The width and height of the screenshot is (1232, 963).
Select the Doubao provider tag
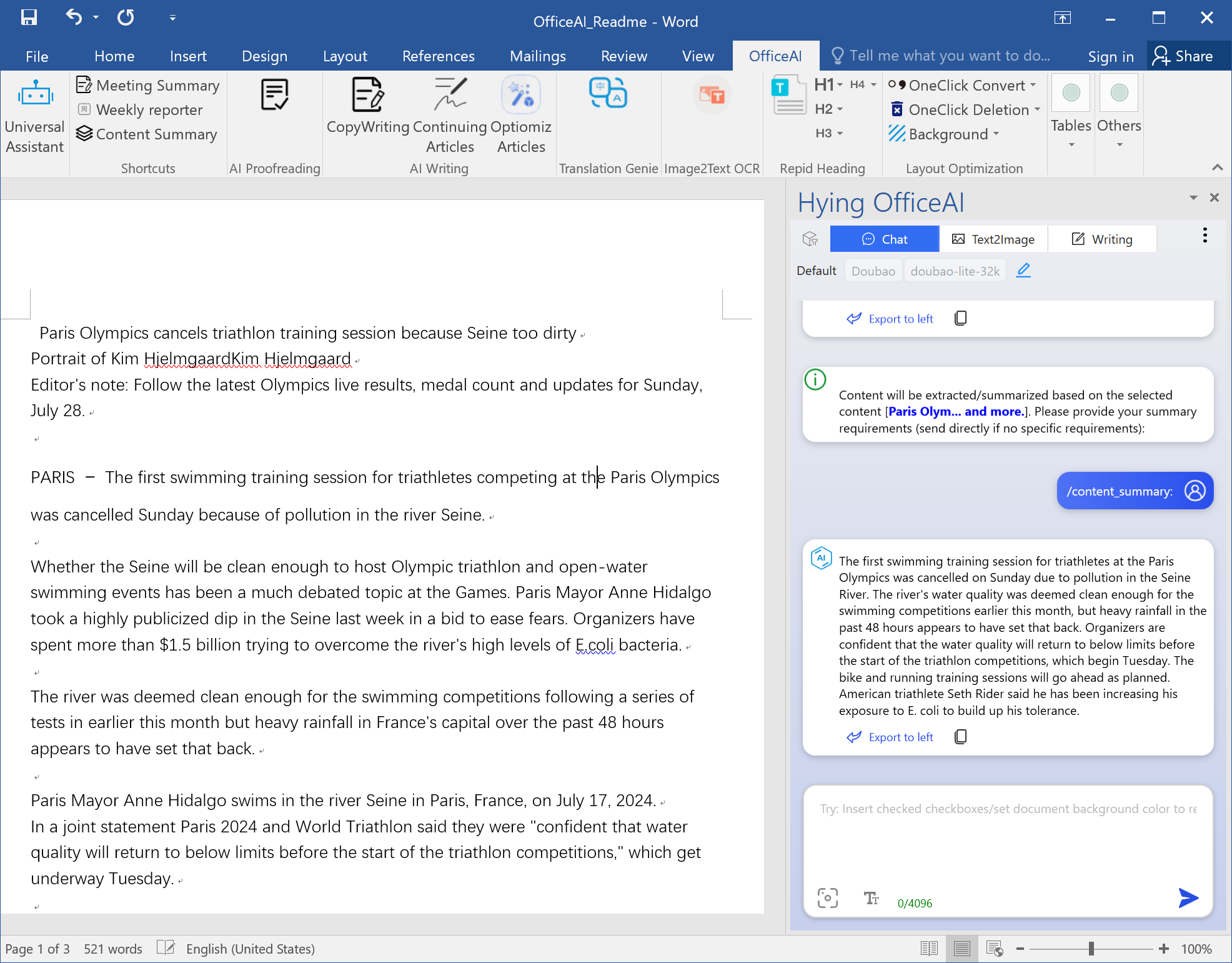873,271
